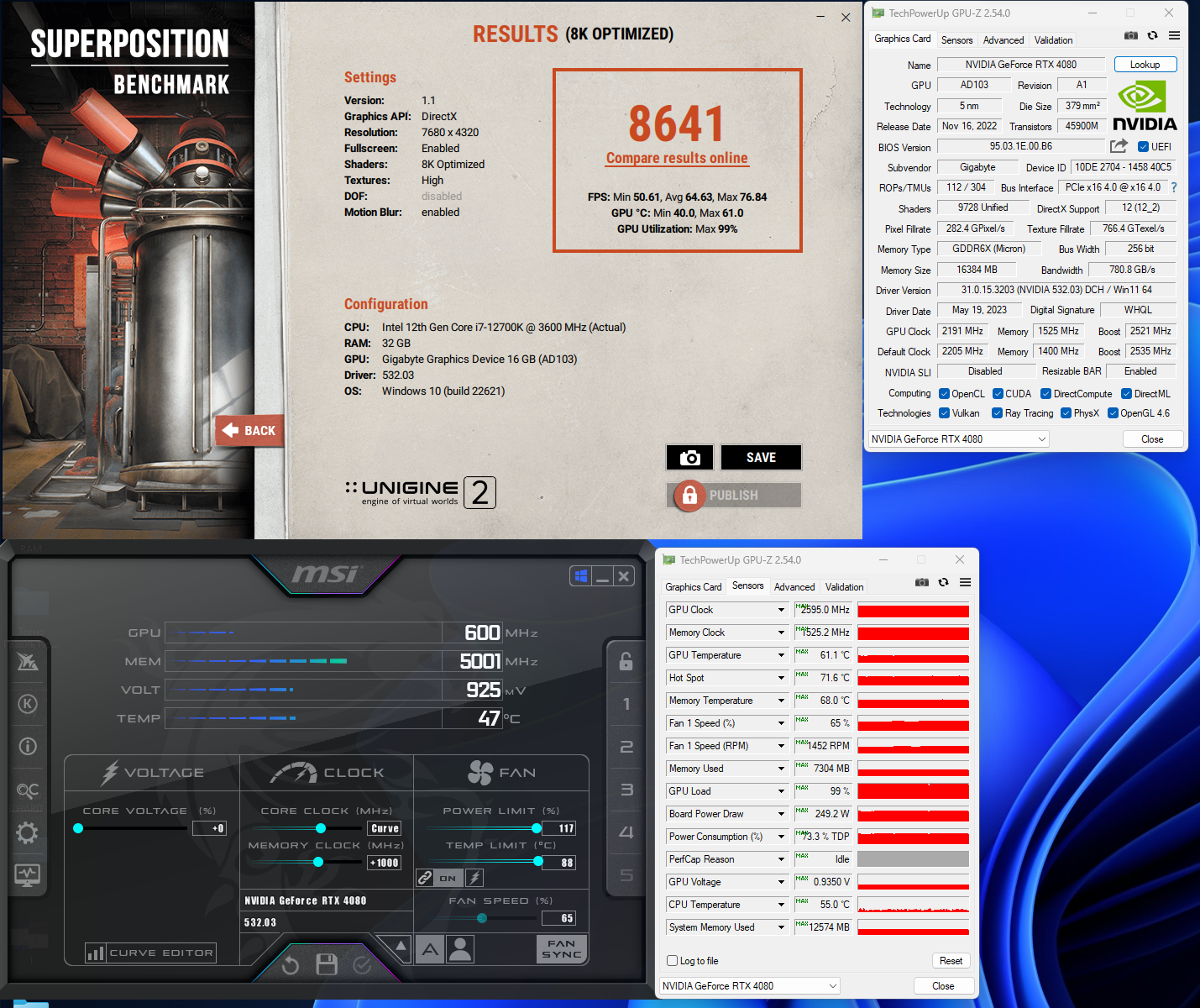1200x1008 pixels.
Task: Open the GPU Clock sensor dropdown
Action: pyautogui.click(x=781, y=610)
